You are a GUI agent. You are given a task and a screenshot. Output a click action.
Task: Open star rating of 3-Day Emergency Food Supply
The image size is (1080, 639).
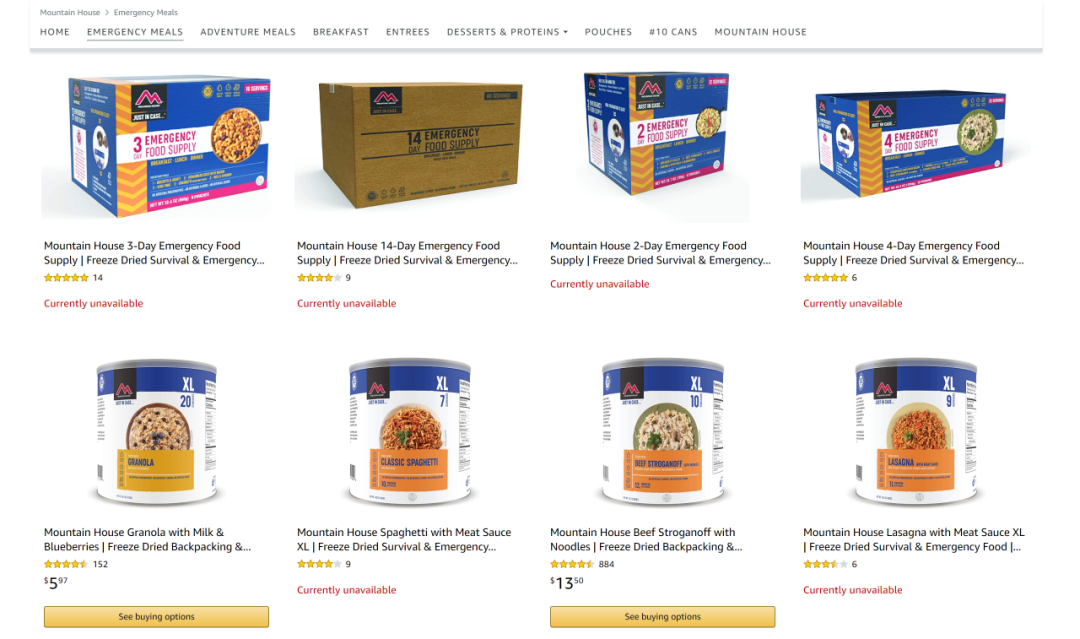coord(66,277)
